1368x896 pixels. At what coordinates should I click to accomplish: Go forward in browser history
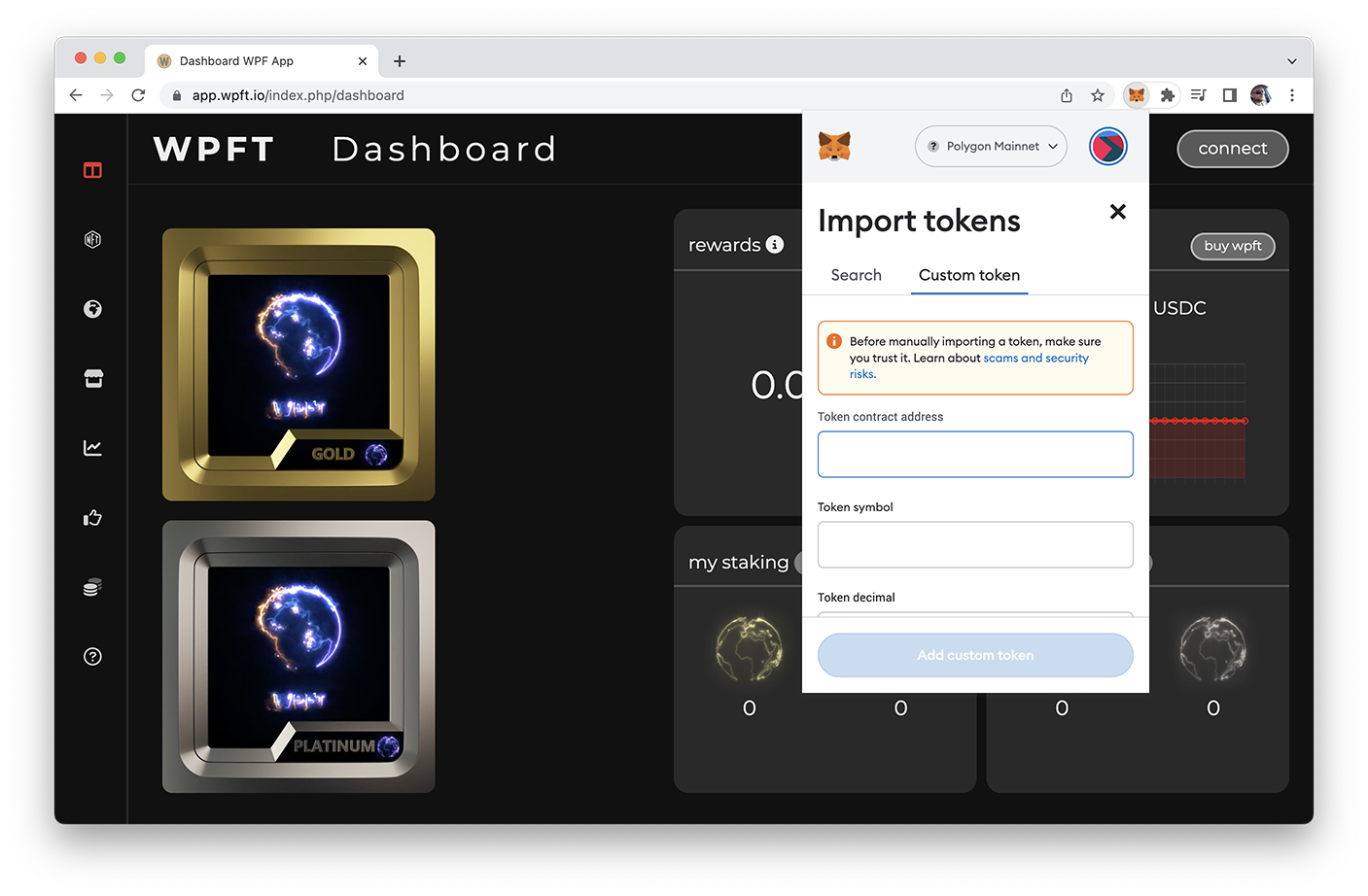pyautogui.click(x=107, y=95)
